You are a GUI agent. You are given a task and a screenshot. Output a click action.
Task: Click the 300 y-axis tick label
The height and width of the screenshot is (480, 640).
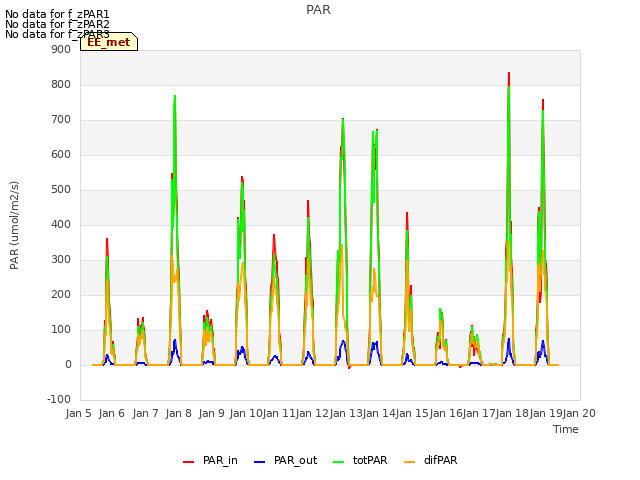[61, 260]
